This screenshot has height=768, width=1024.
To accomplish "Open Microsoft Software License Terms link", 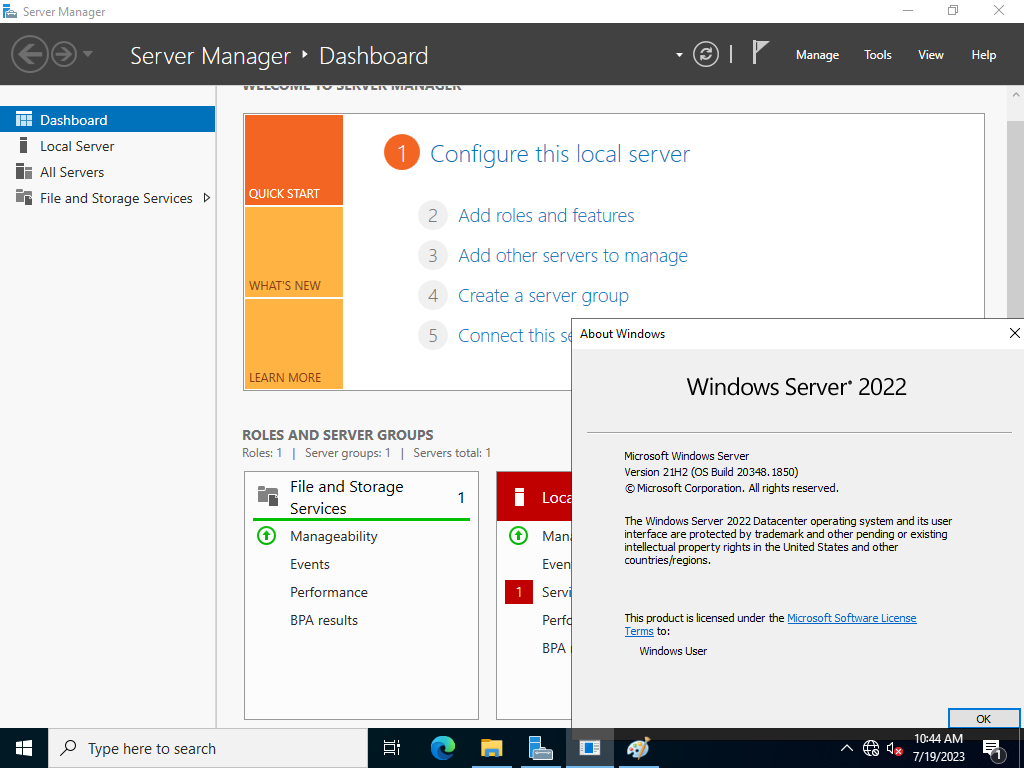I will coord(771,624).
